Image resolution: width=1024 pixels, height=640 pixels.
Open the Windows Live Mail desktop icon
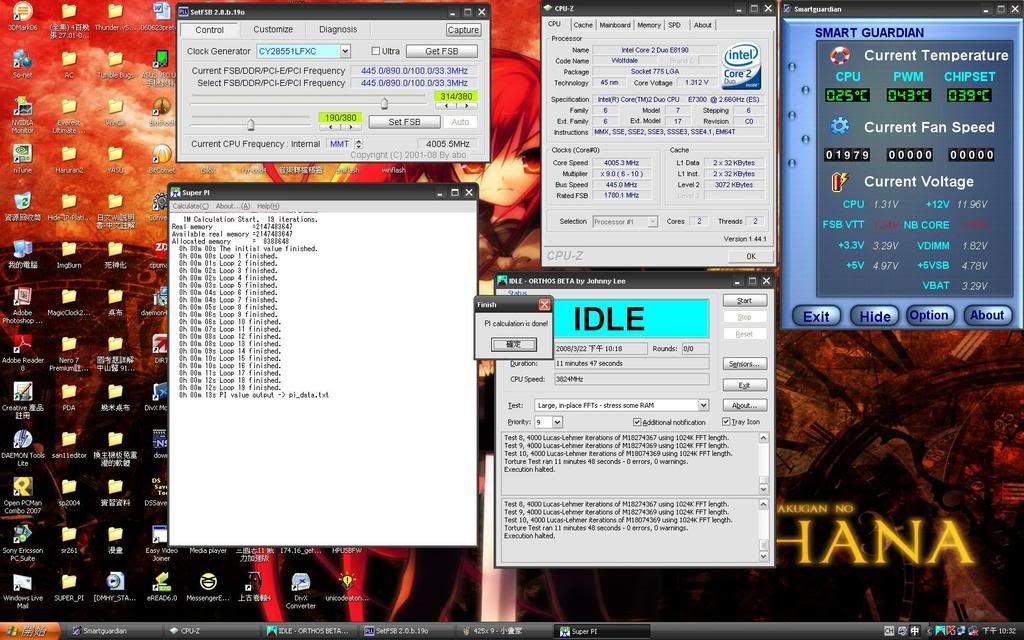pyautogui.click(x=22, y=581)
